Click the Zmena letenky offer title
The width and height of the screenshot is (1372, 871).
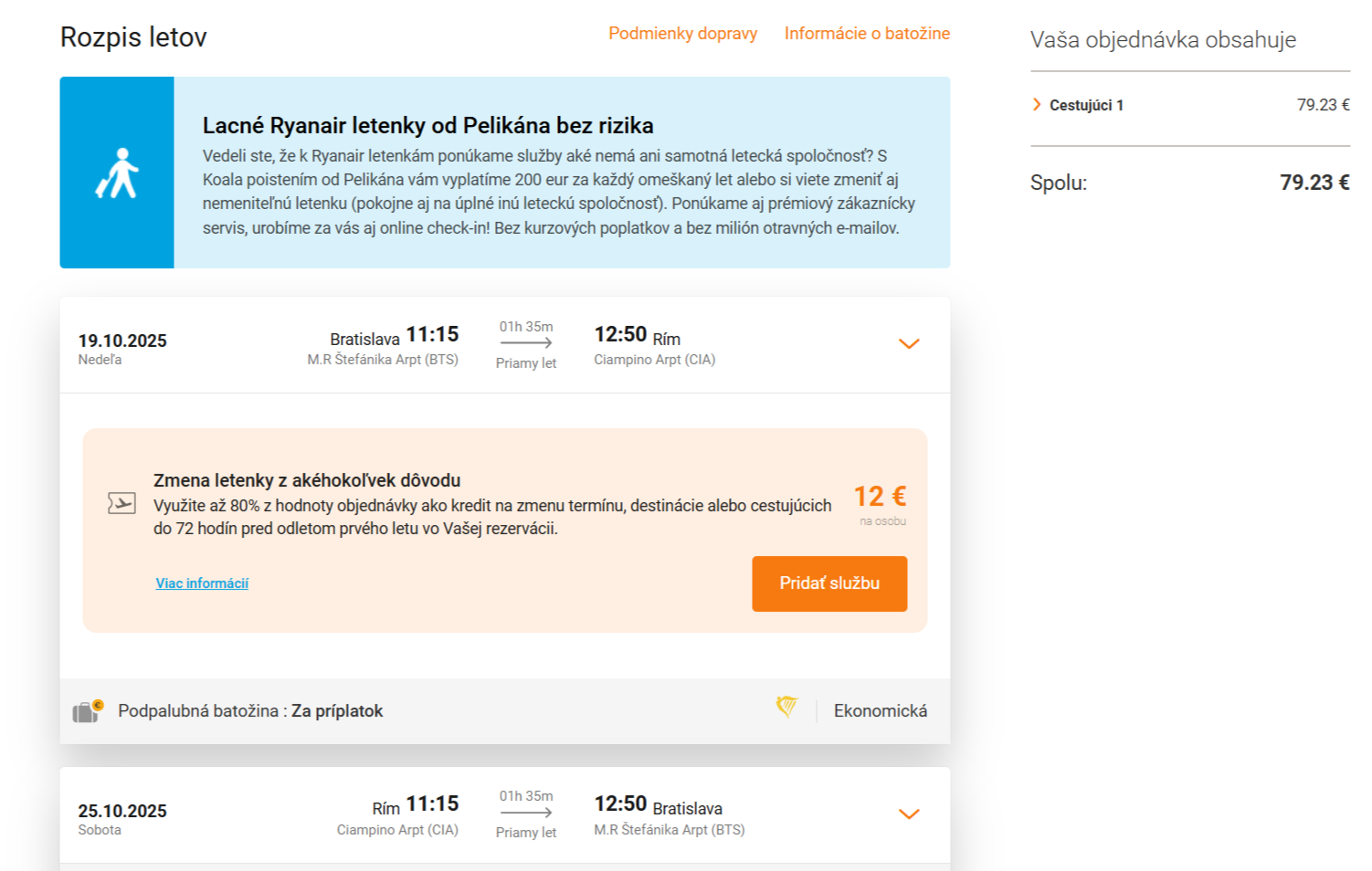[x=307, y=480]
